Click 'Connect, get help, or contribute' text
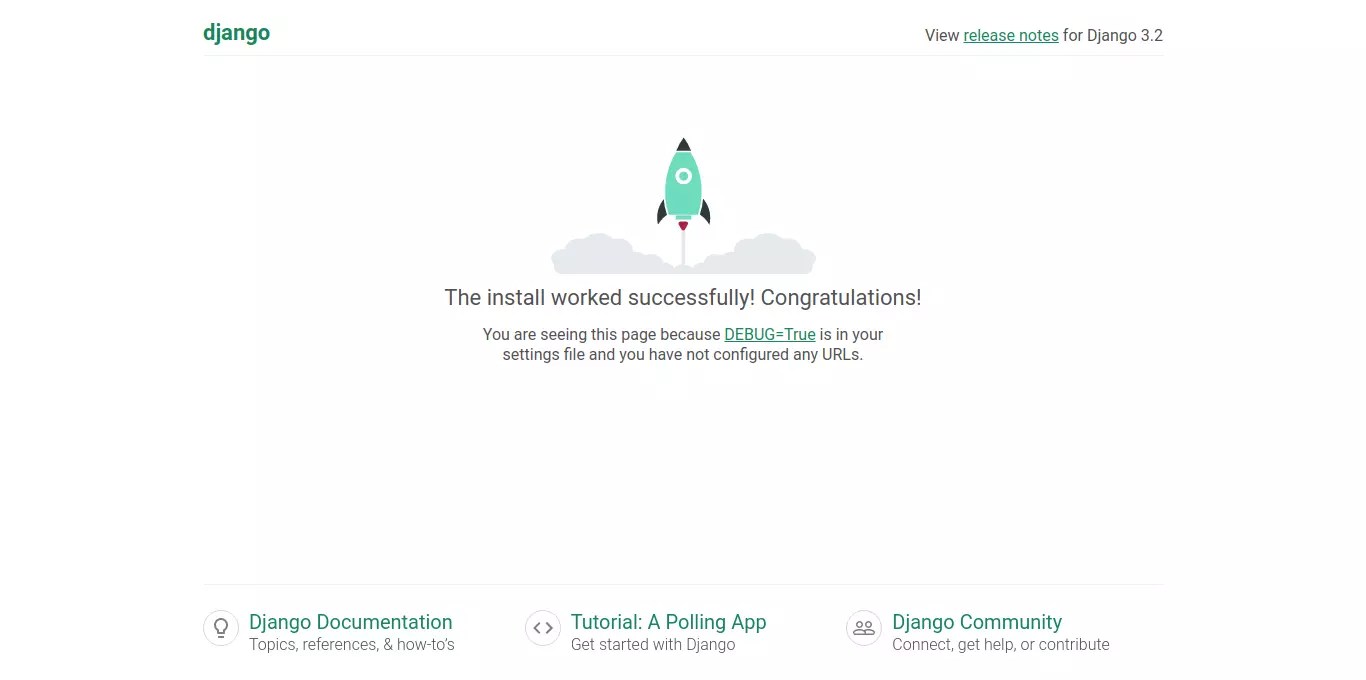The image size is (1366, 680). click(x=1001, y=645)
